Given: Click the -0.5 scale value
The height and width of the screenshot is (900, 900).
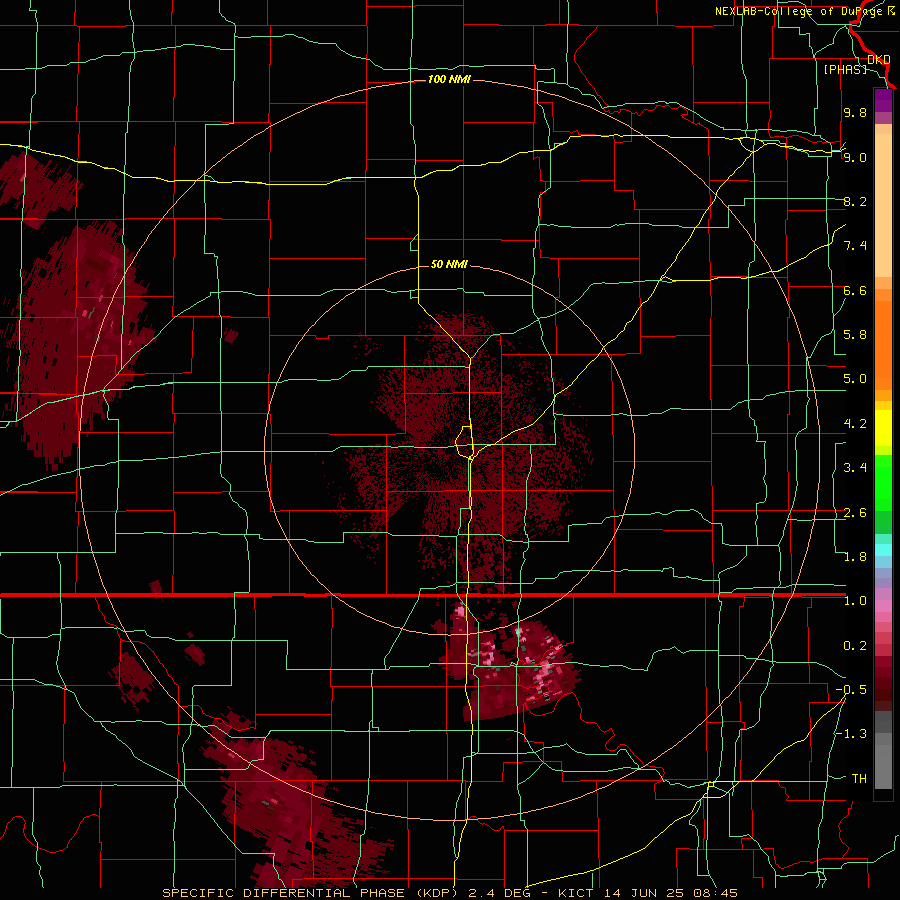Looking at the screenshot, I should (x=851, y=689).
